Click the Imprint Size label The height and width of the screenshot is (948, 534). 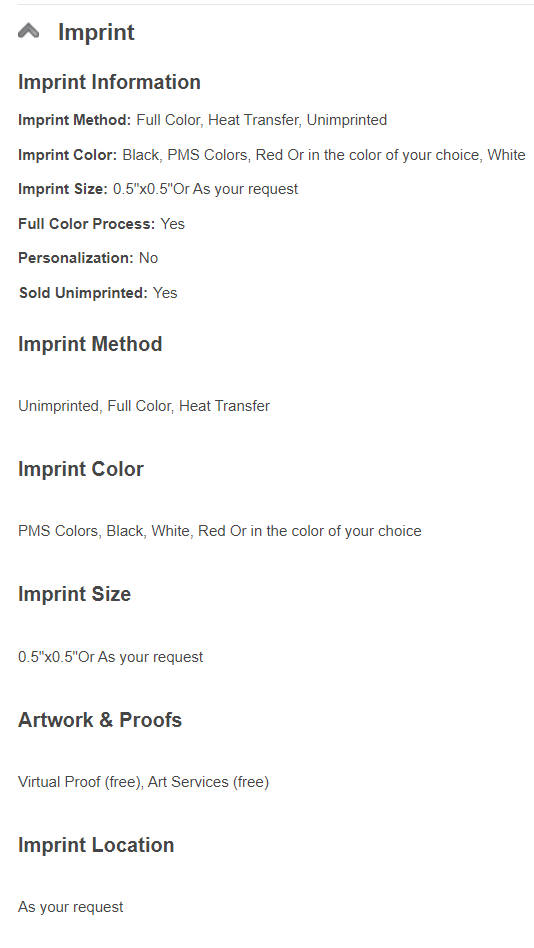click(x=63, y=189)
